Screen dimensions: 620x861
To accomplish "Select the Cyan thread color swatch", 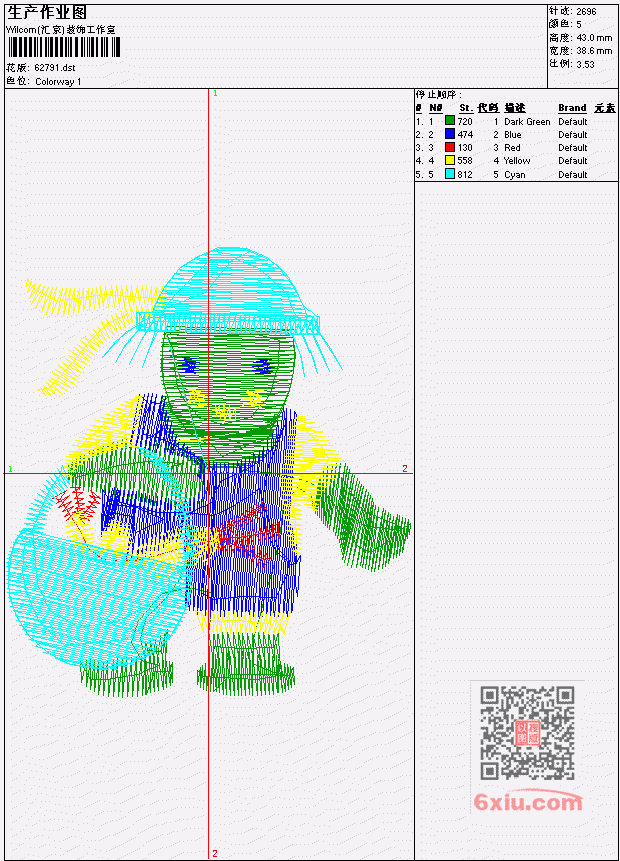I will click(450, 174).
